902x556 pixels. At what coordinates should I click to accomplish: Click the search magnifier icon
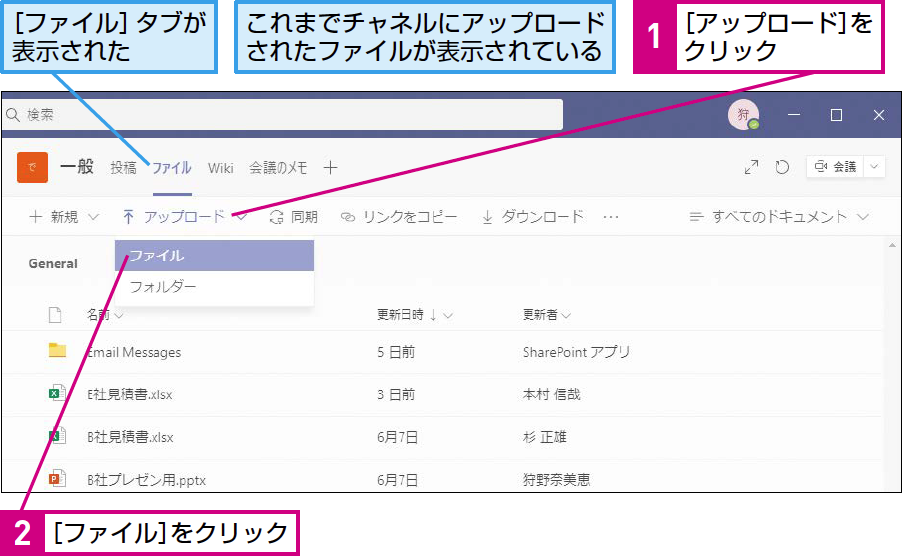13,115
